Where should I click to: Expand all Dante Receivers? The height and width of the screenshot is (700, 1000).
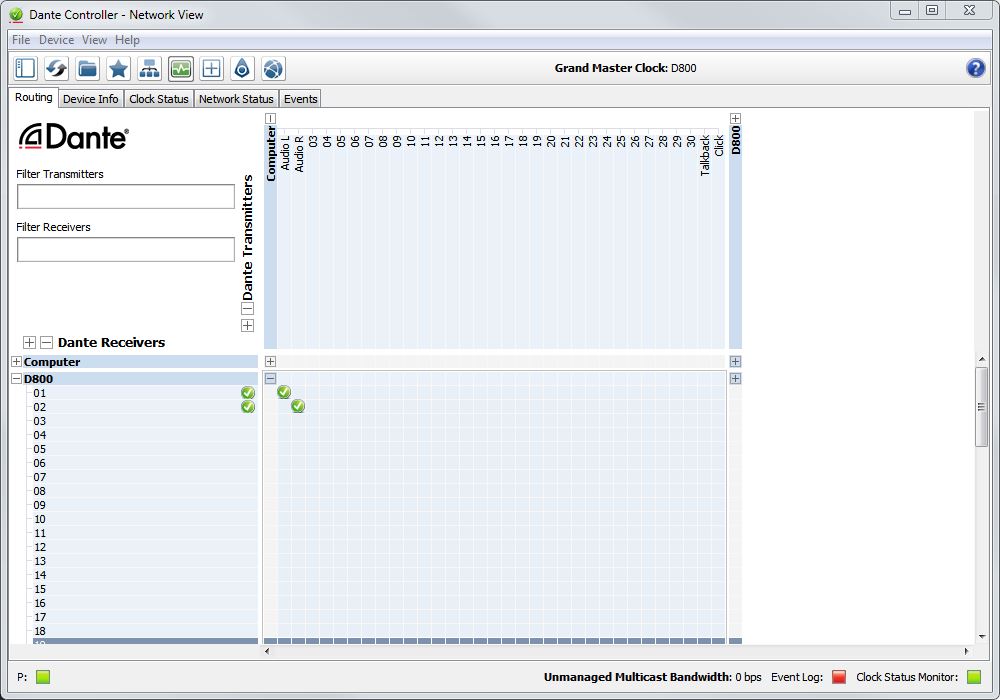tap(29, 342)
